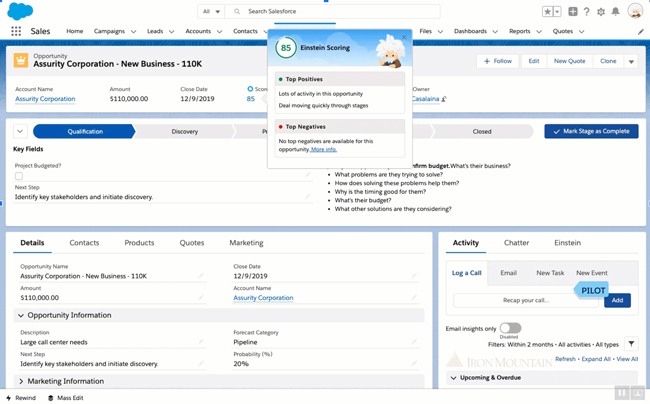Click the activity filter funnel icon

coord(630,344)
